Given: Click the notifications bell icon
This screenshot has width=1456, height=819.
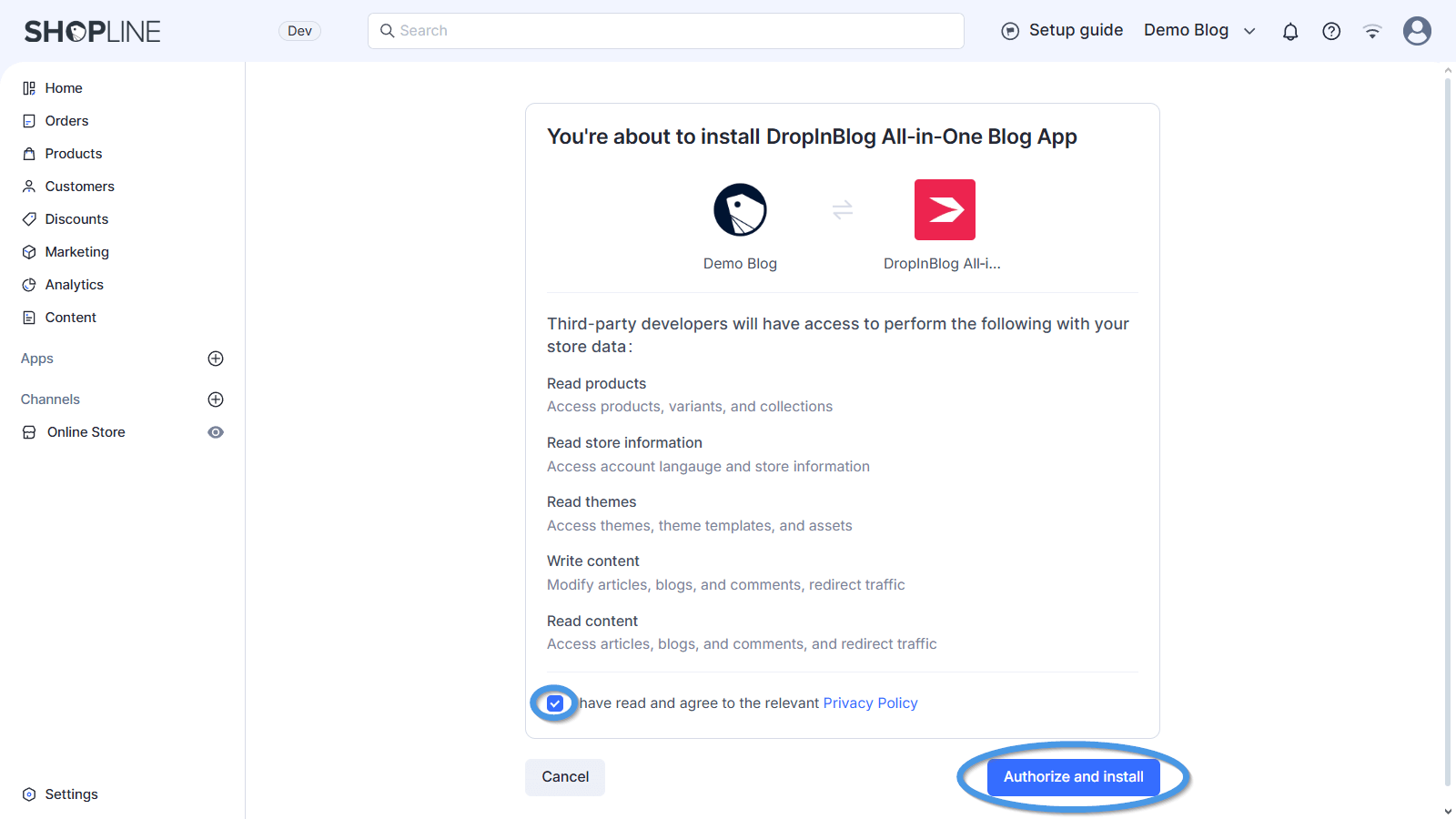Looking at the screenshot, I should [1290, 32].
